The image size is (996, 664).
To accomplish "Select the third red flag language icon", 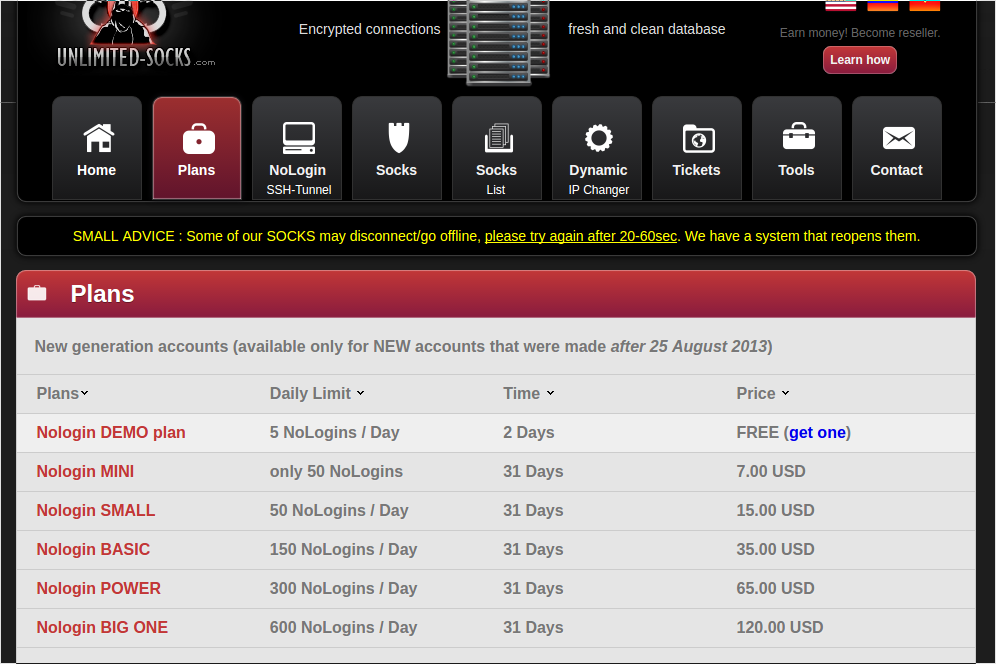I will 924,6.
